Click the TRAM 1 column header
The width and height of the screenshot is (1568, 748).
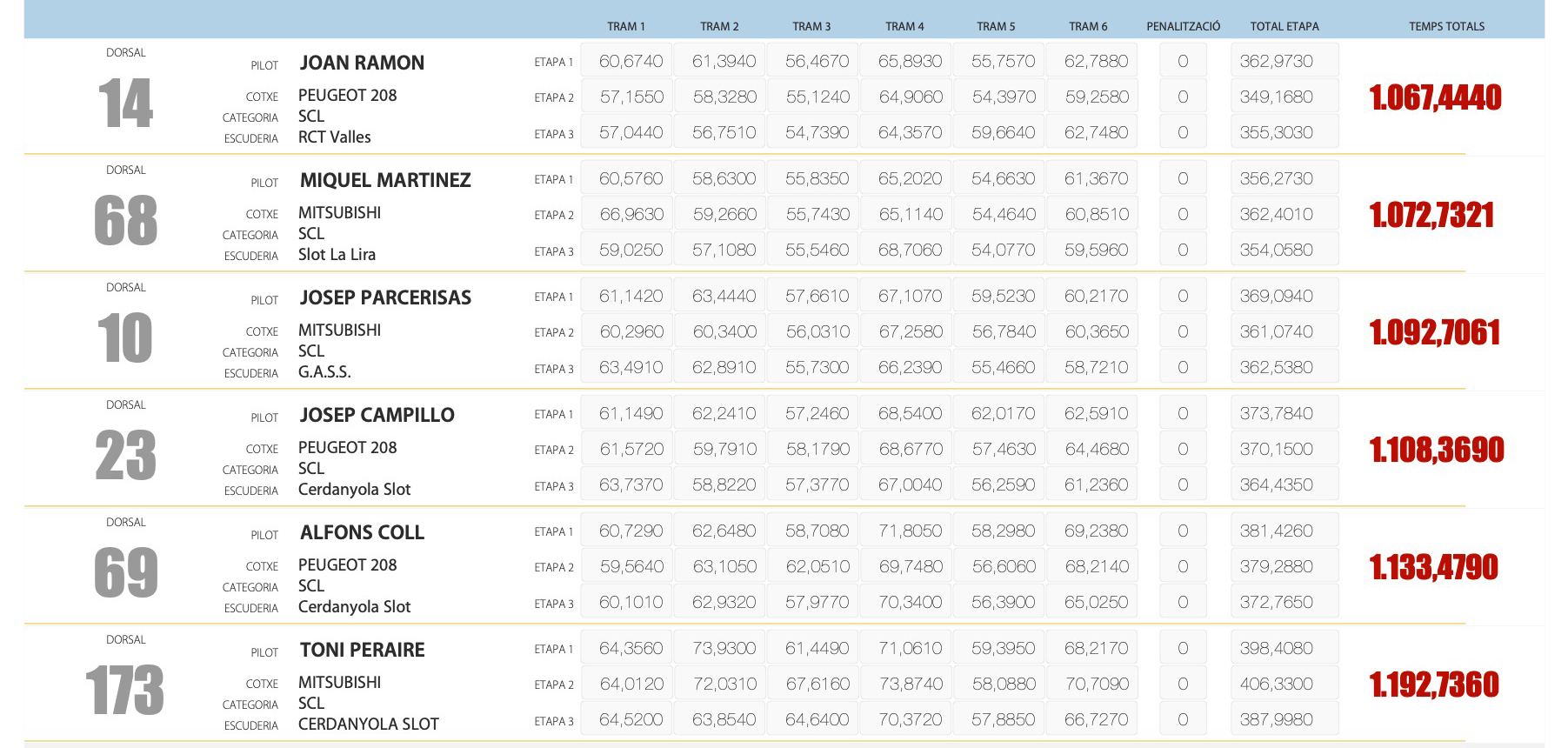pos(625,26)
